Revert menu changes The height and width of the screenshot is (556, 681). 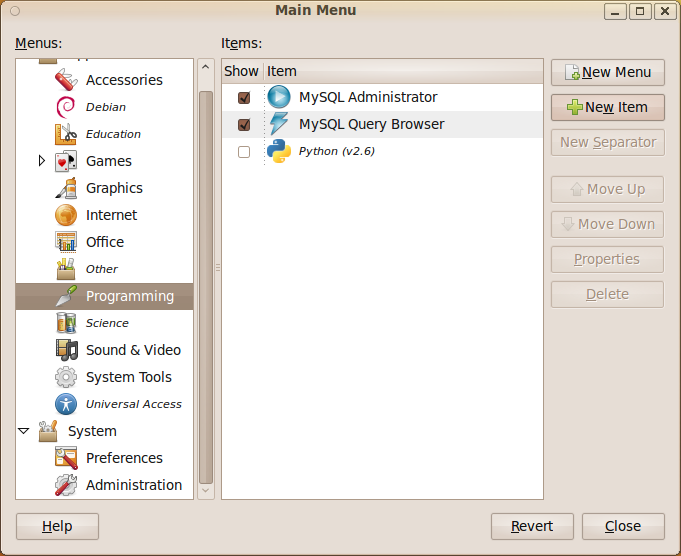[532, 526]
